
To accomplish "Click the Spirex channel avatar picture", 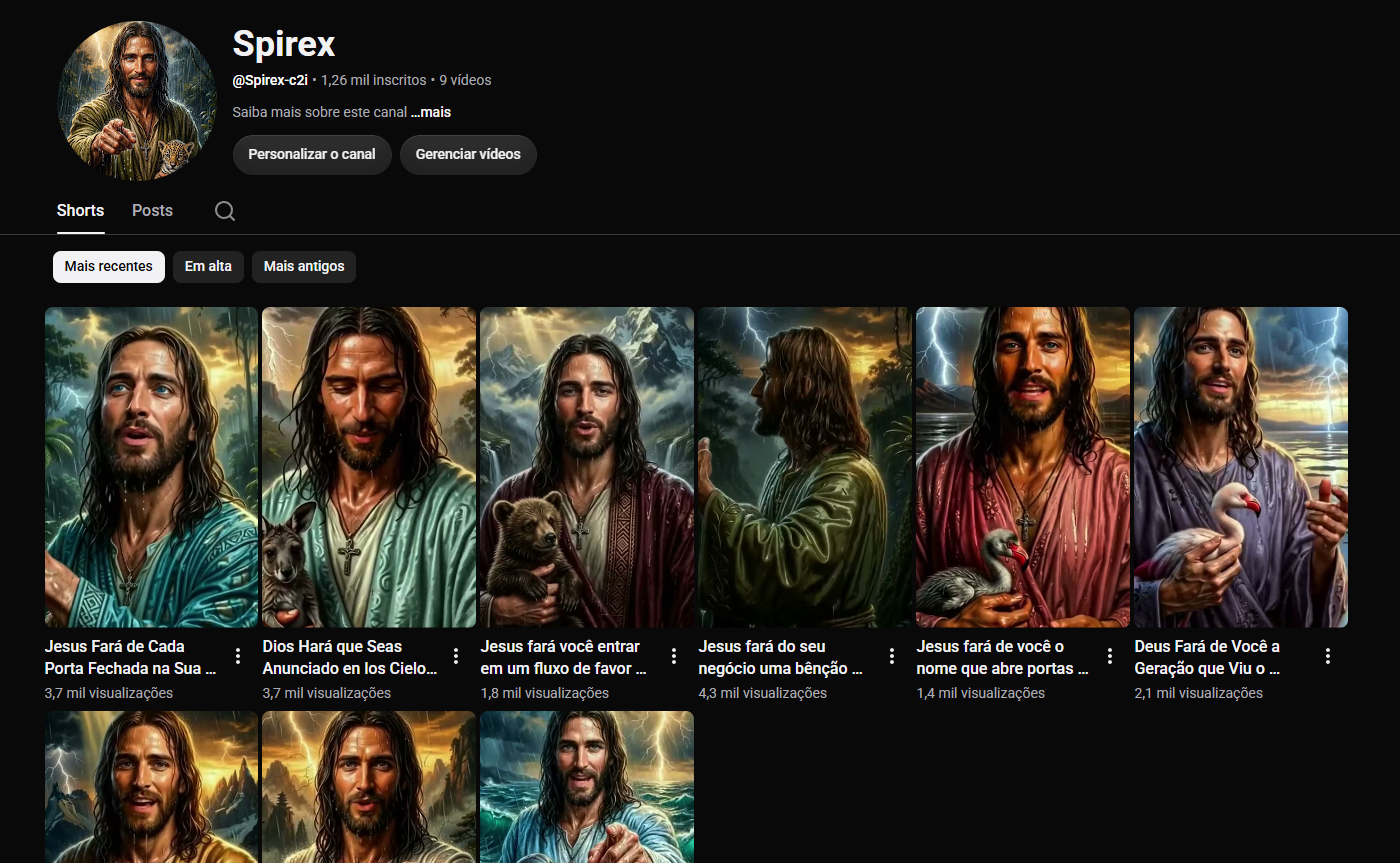I will 138,100.
